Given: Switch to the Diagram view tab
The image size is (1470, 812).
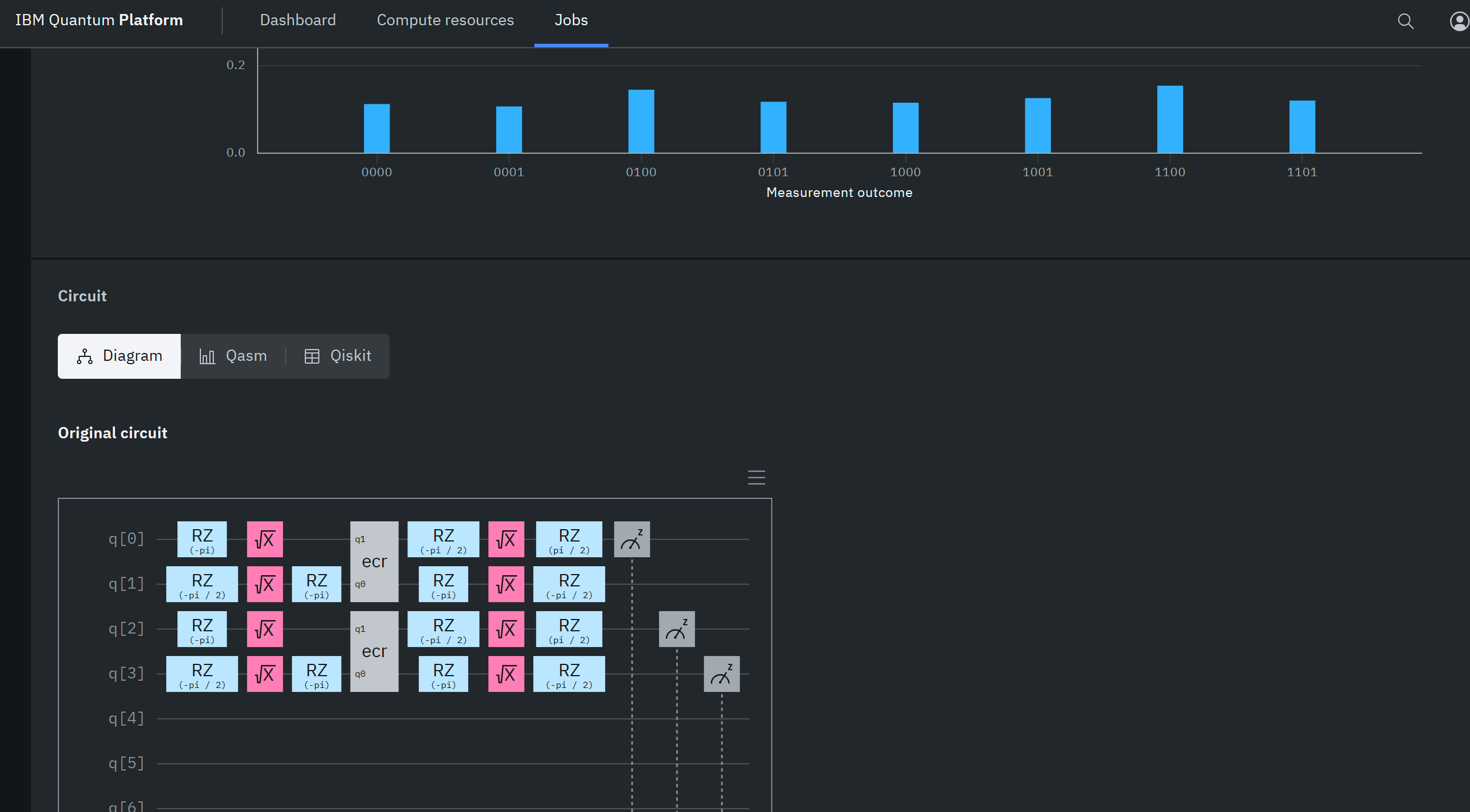Looking at the screenshot, I should point(119,356).
